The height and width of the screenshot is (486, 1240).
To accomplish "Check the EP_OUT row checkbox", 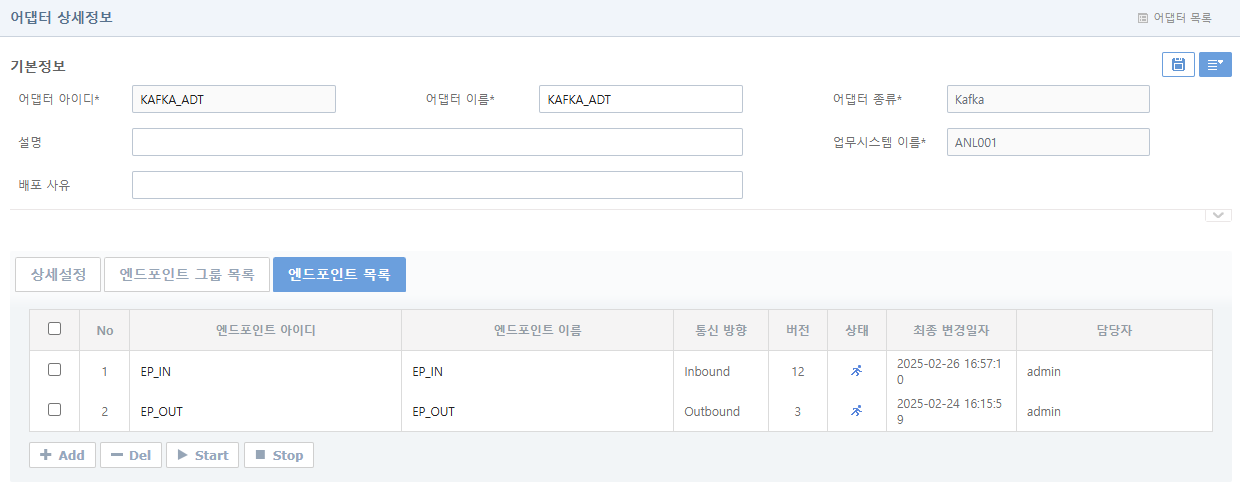I will click(55, 410).
